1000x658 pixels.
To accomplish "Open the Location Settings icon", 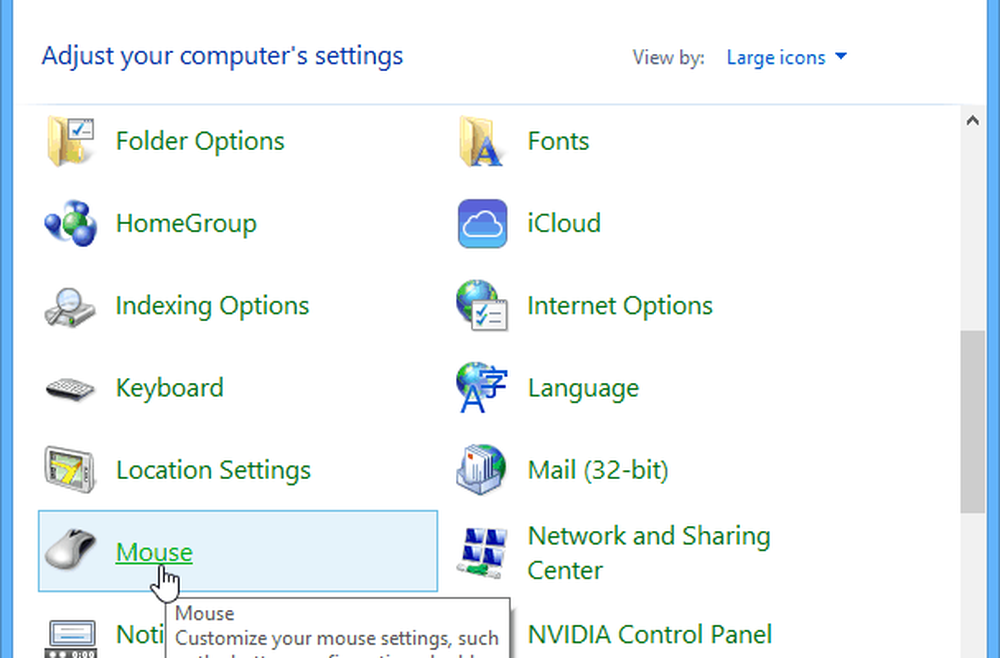I will [x=69, y=470].
